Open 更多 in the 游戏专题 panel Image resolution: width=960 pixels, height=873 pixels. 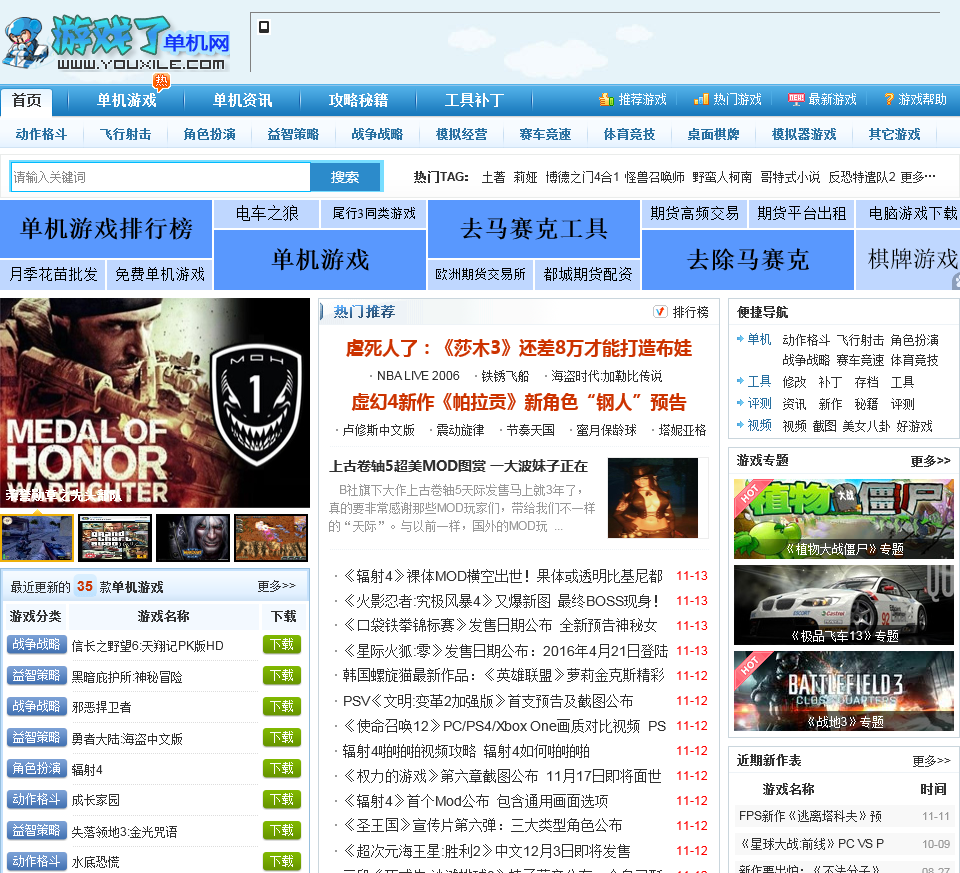(930, 460)
